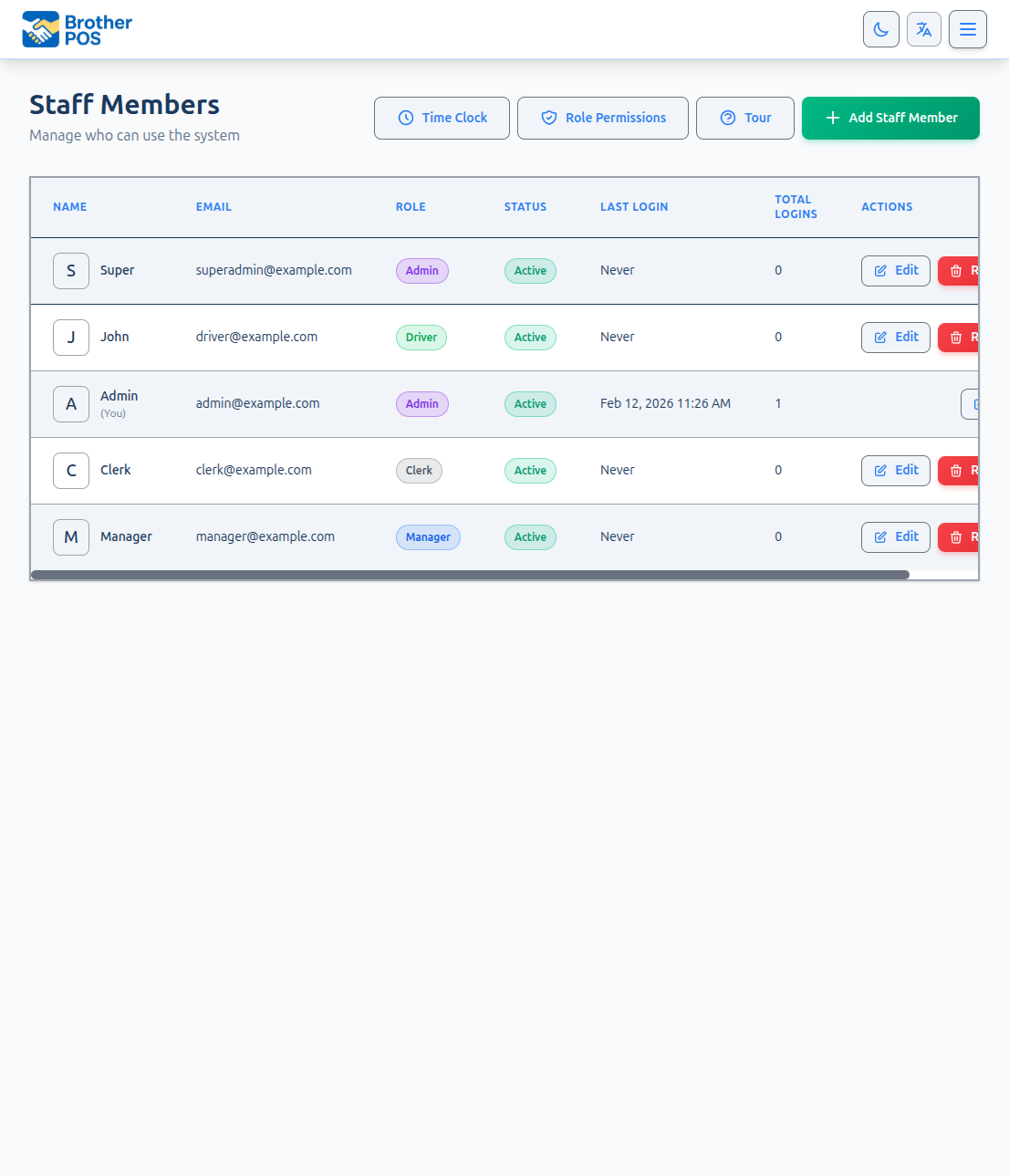Sort by the LAST LOGIN column header
The width and height of the screenshot is (1009, 1176).
coord(634,206)
